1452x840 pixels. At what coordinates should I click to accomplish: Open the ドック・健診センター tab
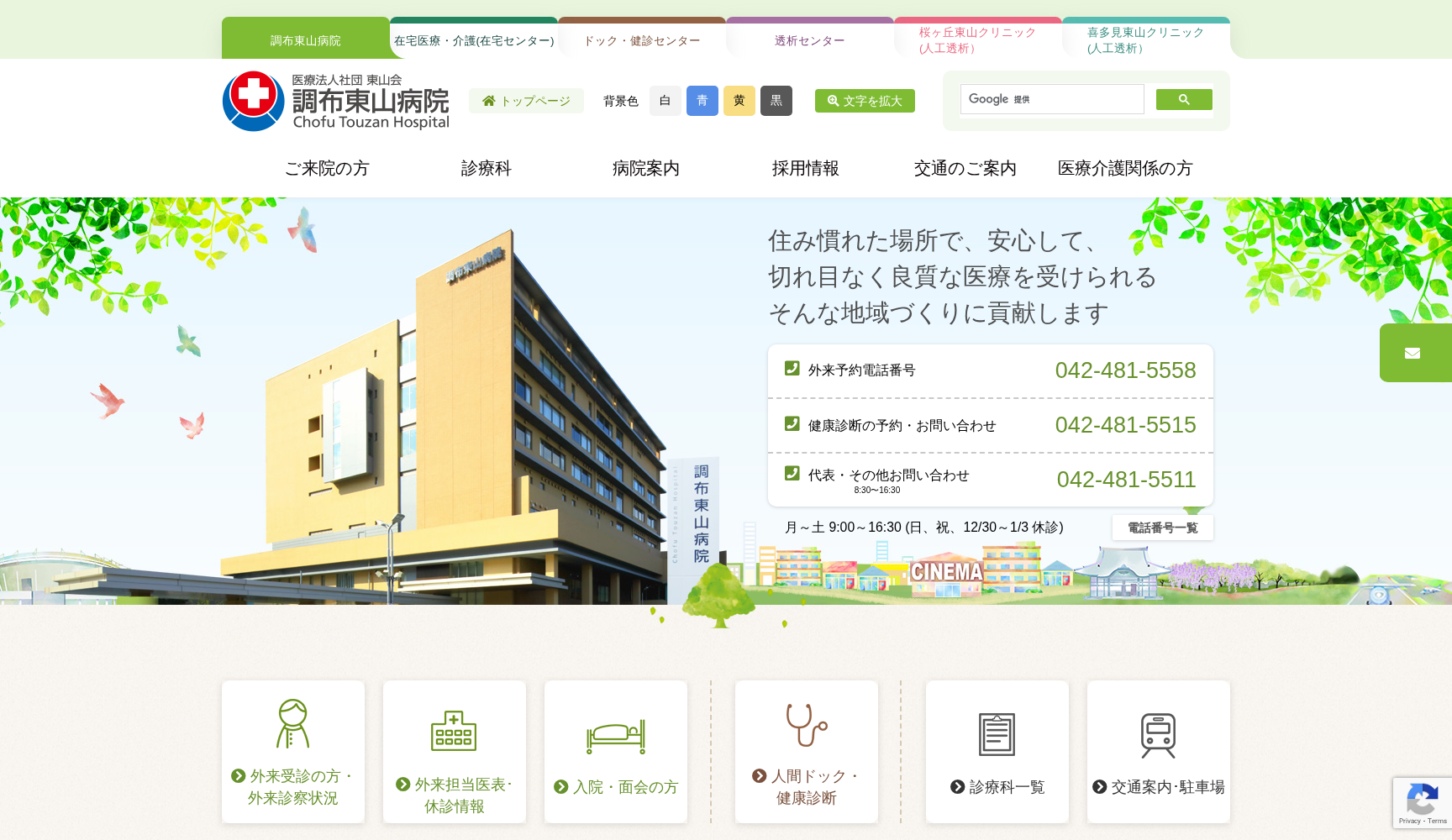click(641, 39)
